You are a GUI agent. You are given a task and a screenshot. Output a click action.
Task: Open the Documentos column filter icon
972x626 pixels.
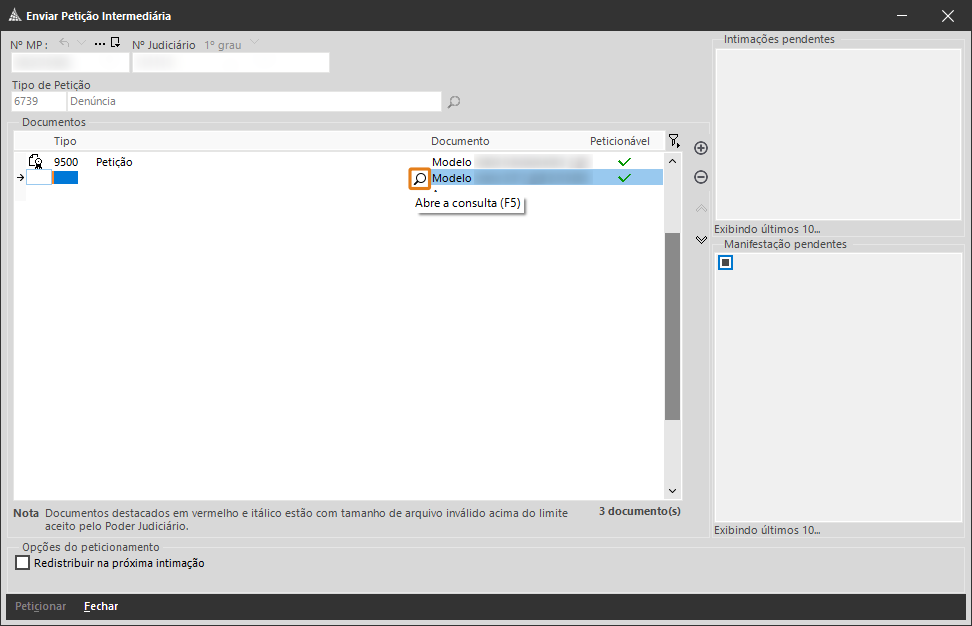675,141
